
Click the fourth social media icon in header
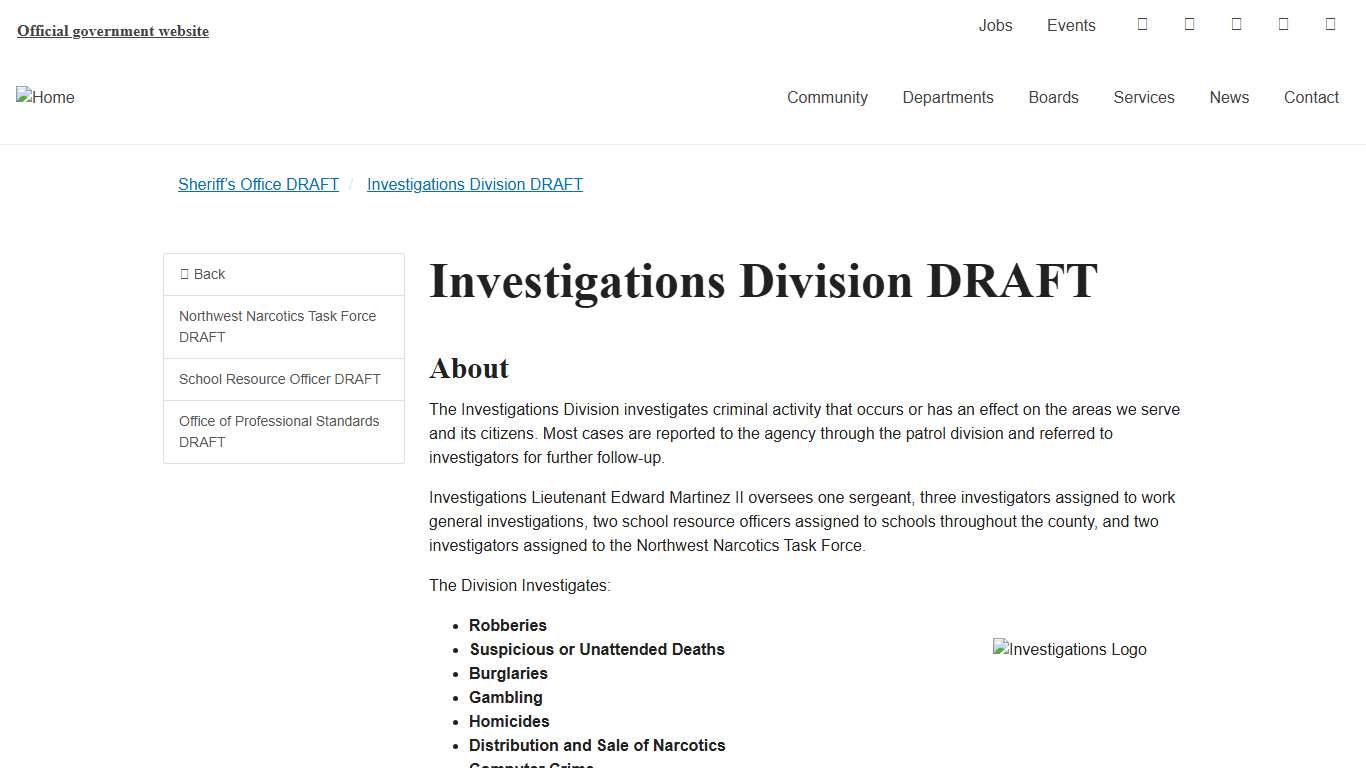pyautogui.click(x=1283, y=24)
